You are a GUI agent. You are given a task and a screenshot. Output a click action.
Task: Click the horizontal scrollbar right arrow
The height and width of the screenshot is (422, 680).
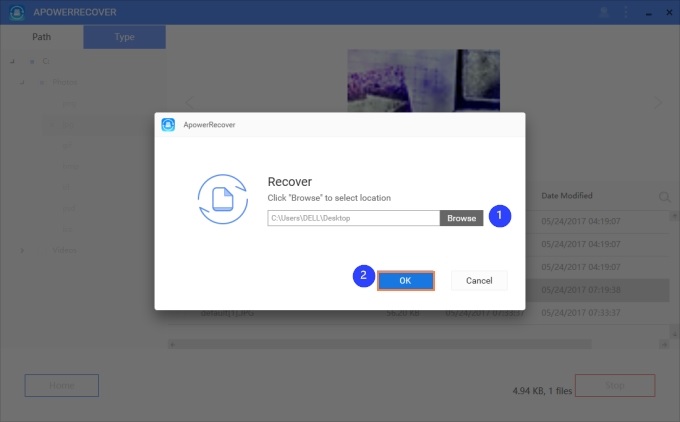click(x=664, y=344)
